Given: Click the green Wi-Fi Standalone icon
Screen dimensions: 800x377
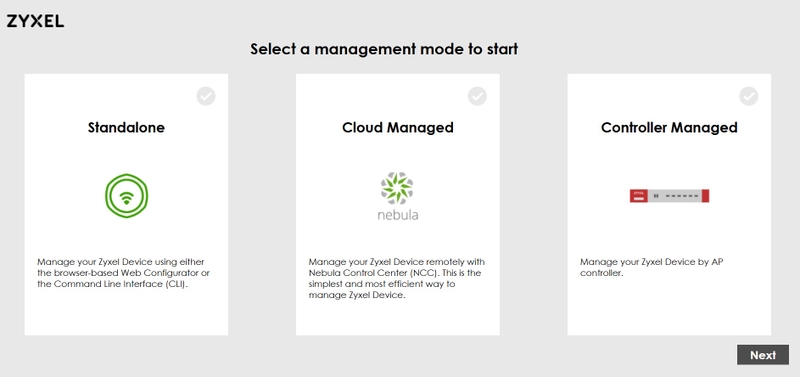Looking at the screenshot, I should click(x=127, y=196).
